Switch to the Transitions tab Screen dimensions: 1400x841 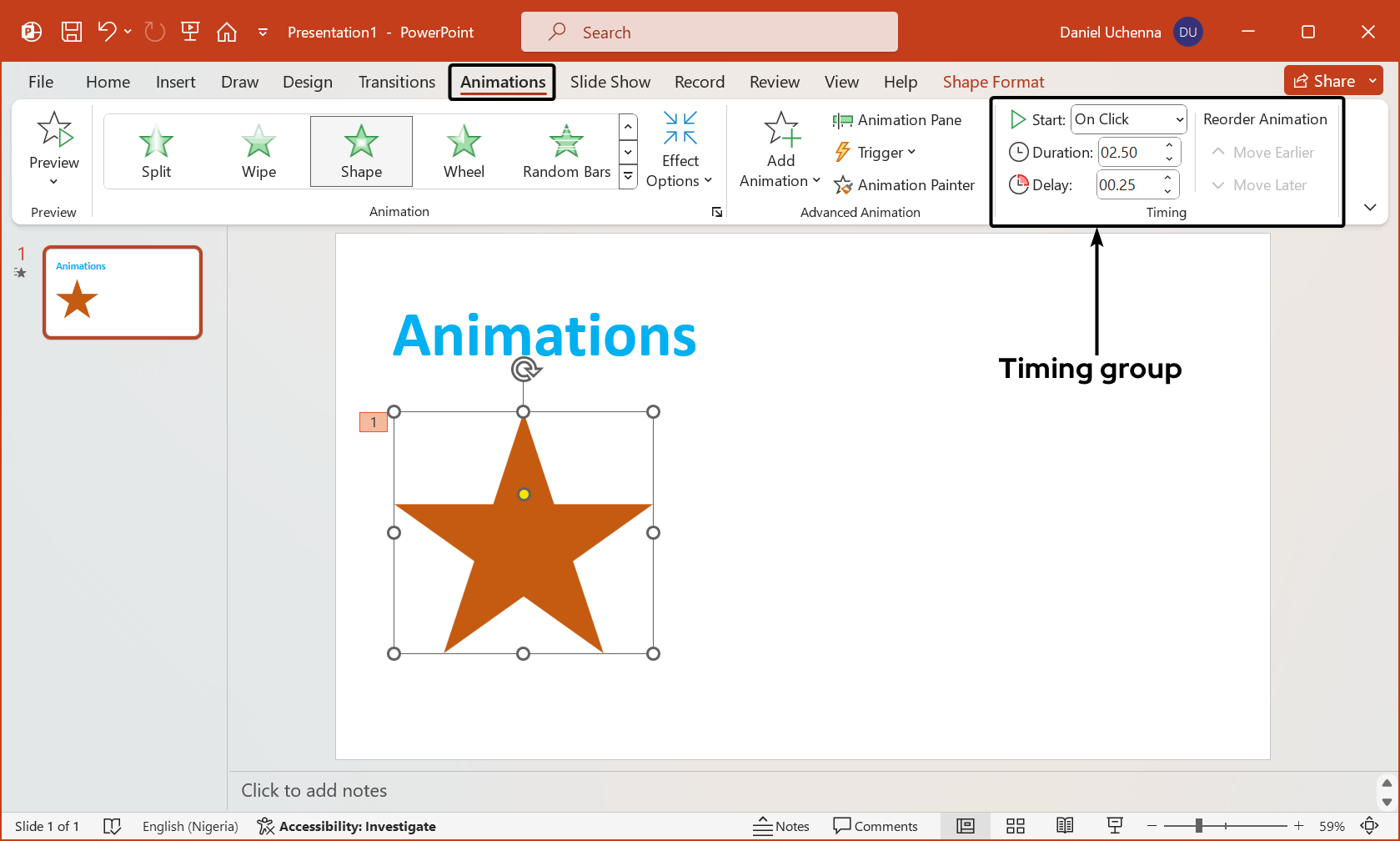click(x=396, y=82)
